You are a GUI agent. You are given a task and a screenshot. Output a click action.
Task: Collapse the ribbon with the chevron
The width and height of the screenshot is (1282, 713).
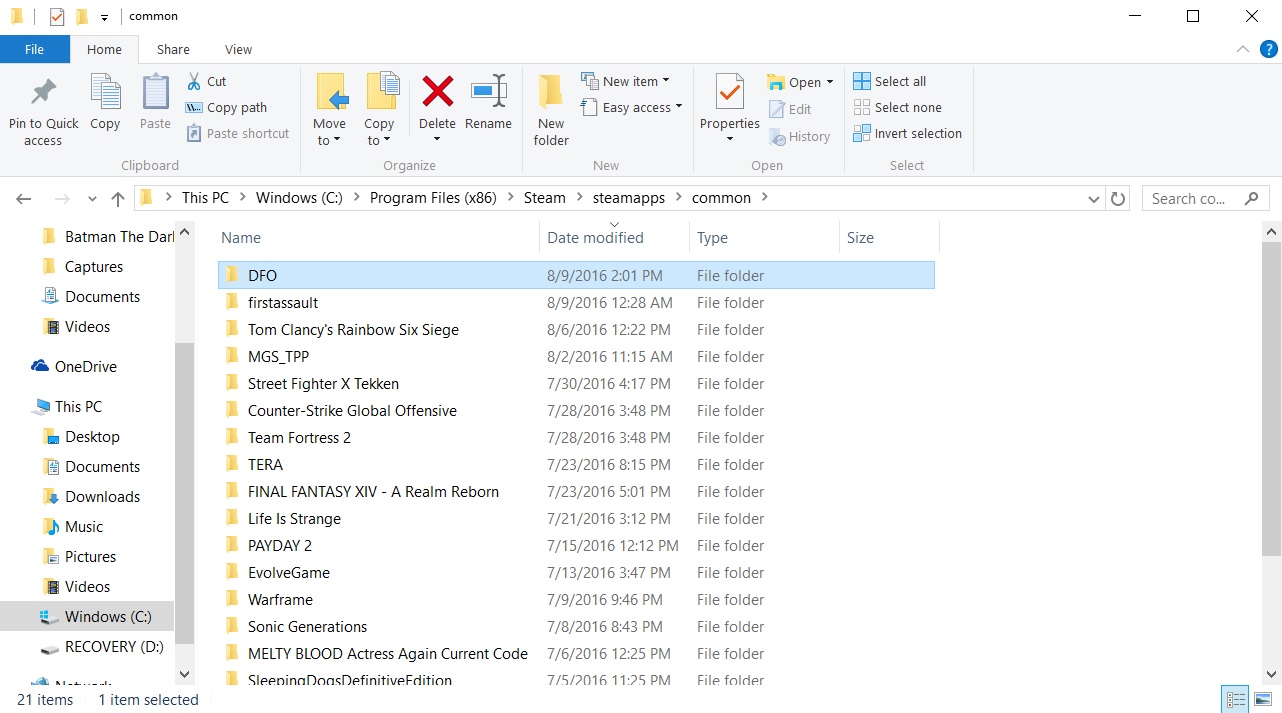click(x=1243, y=49)
